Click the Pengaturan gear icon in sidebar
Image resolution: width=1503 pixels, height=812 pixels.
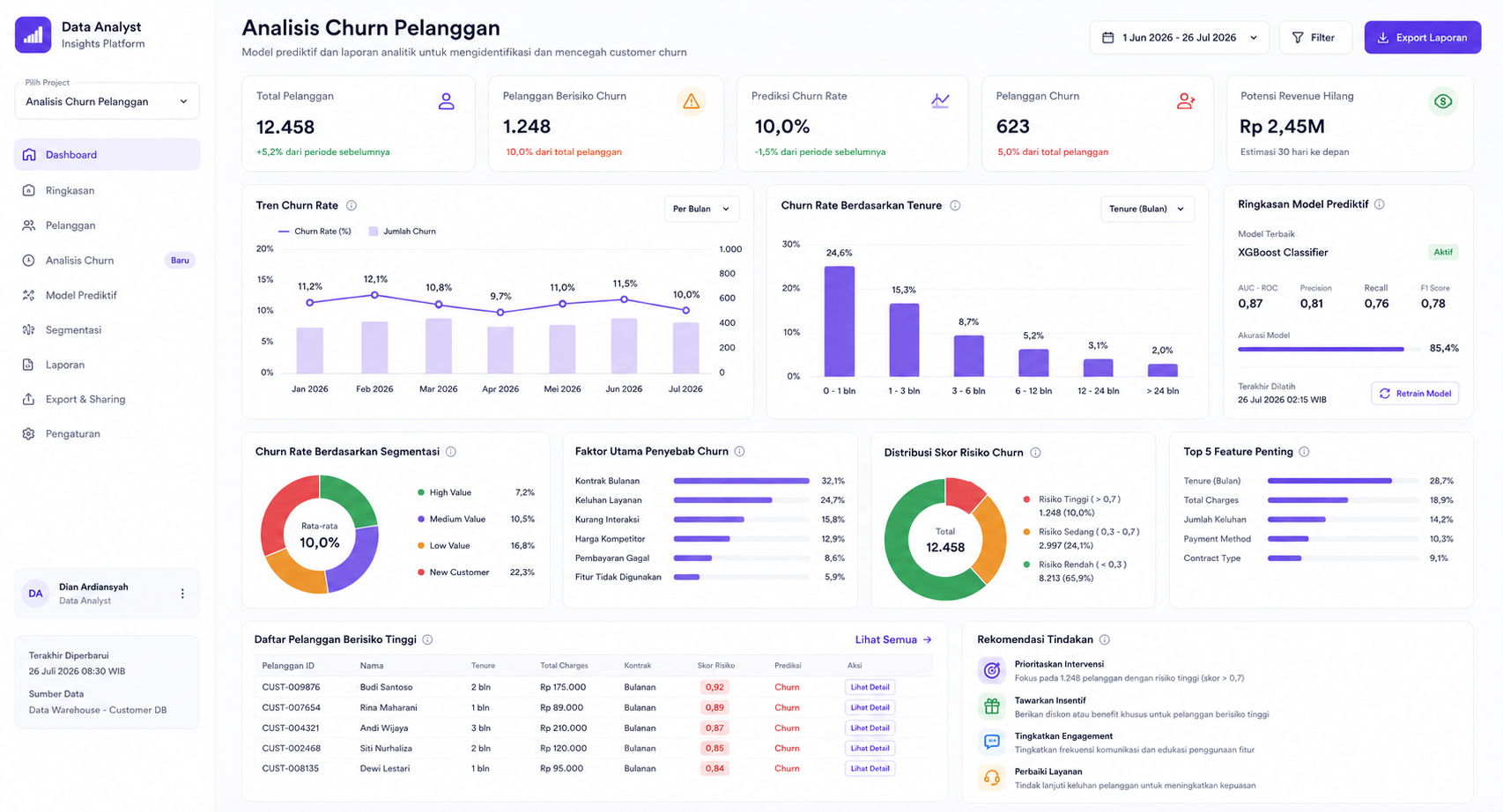tap(28, 434)
